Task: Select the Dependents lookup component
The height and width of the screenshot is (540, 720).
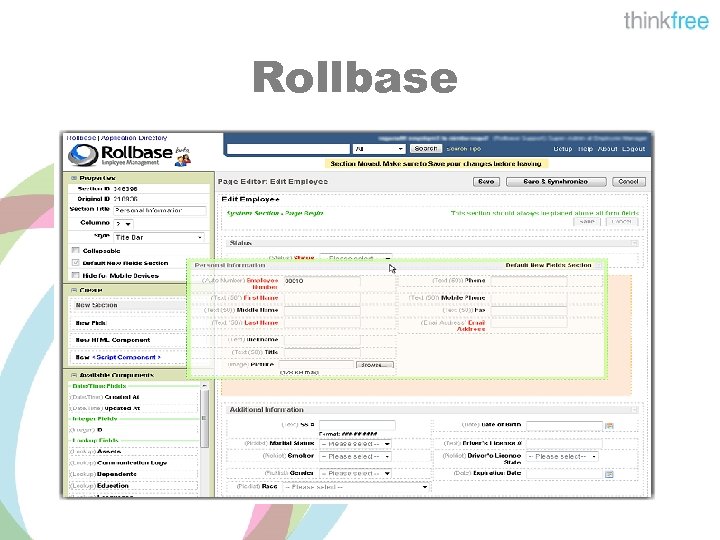Action: tap(133, 473)
